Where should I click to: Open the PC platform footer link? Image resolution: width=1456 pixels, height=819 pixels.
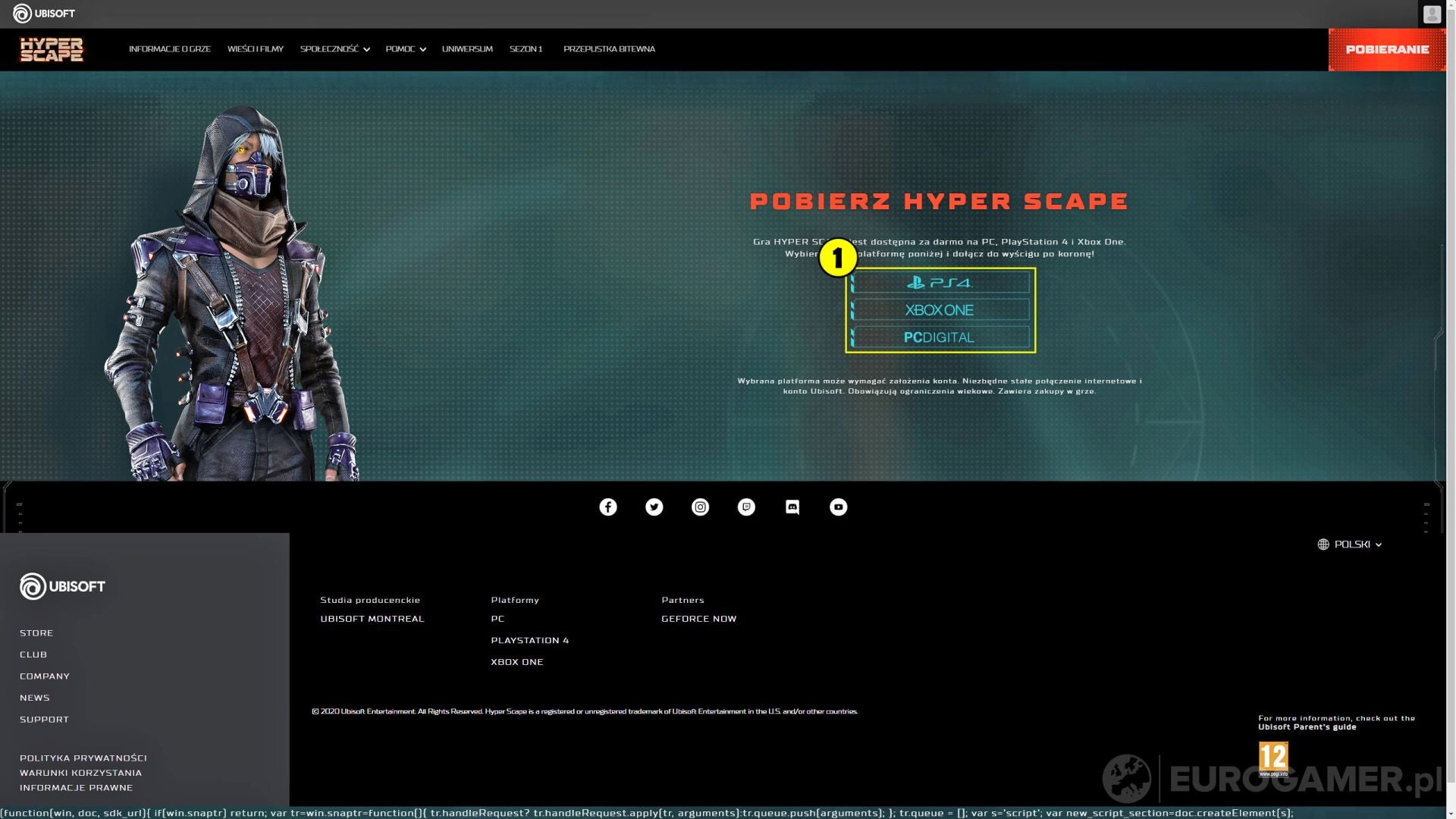coord(497,619)
